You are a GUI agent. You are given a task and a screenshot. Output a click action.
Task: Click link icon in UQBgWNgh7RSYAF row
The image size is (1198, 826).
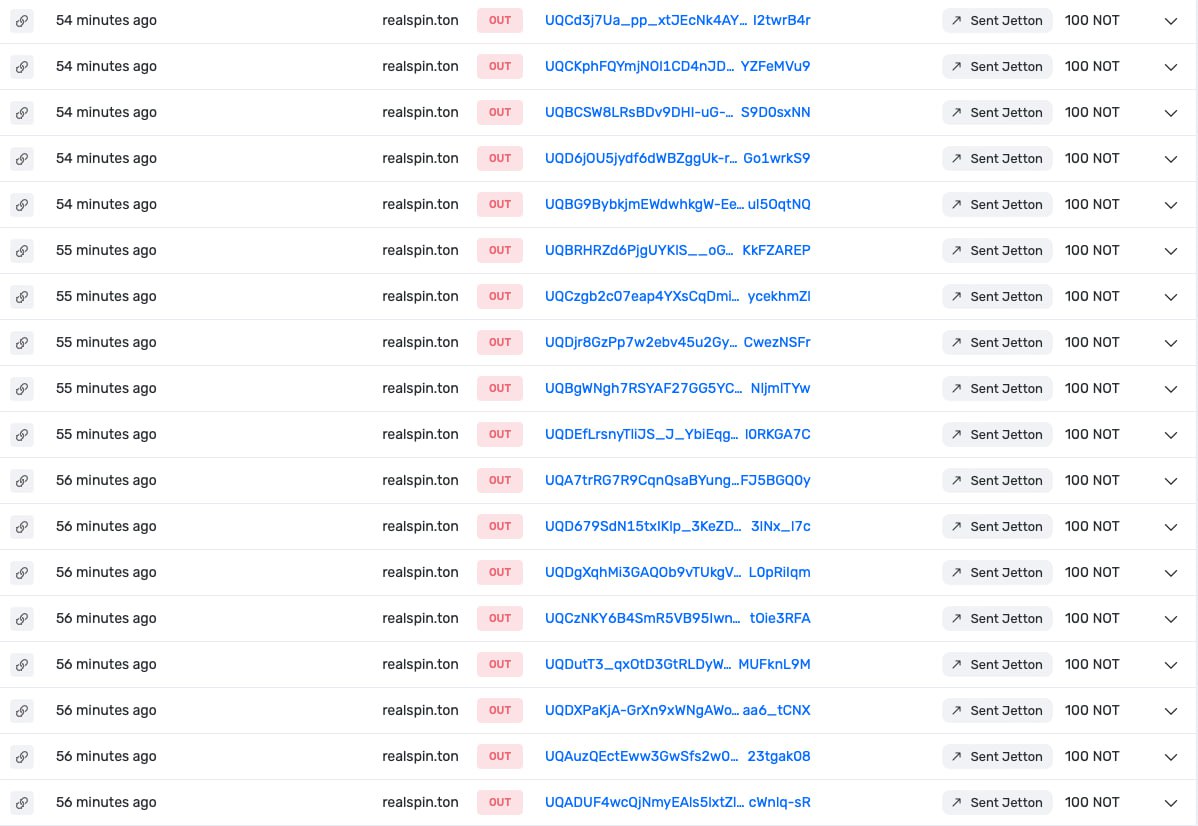[22, 388]
